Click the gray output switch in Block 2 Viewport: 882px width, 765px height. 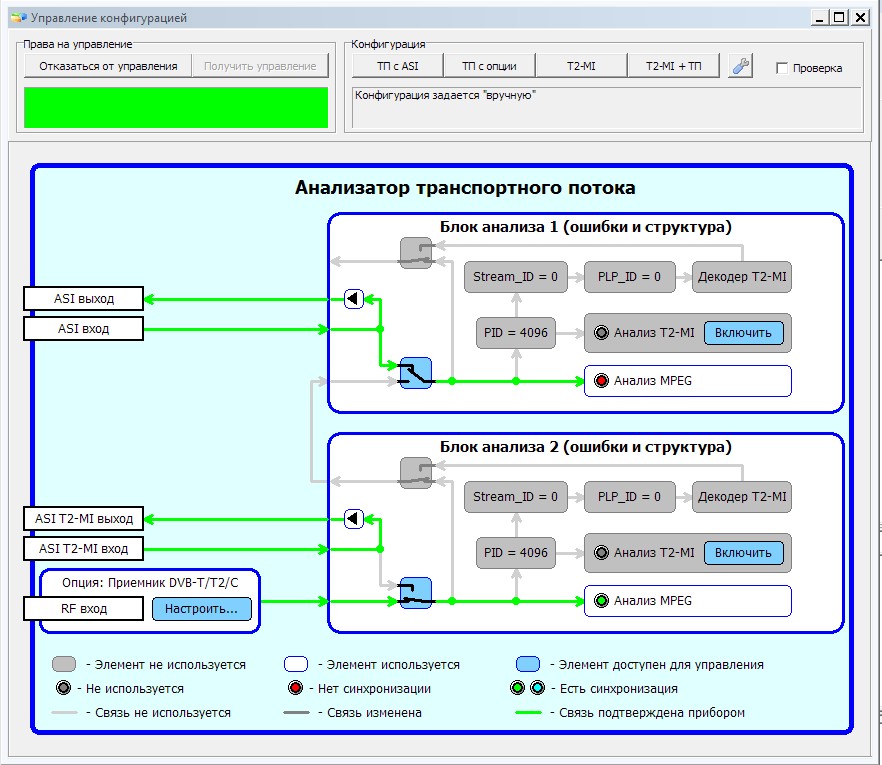click(416, 472)
